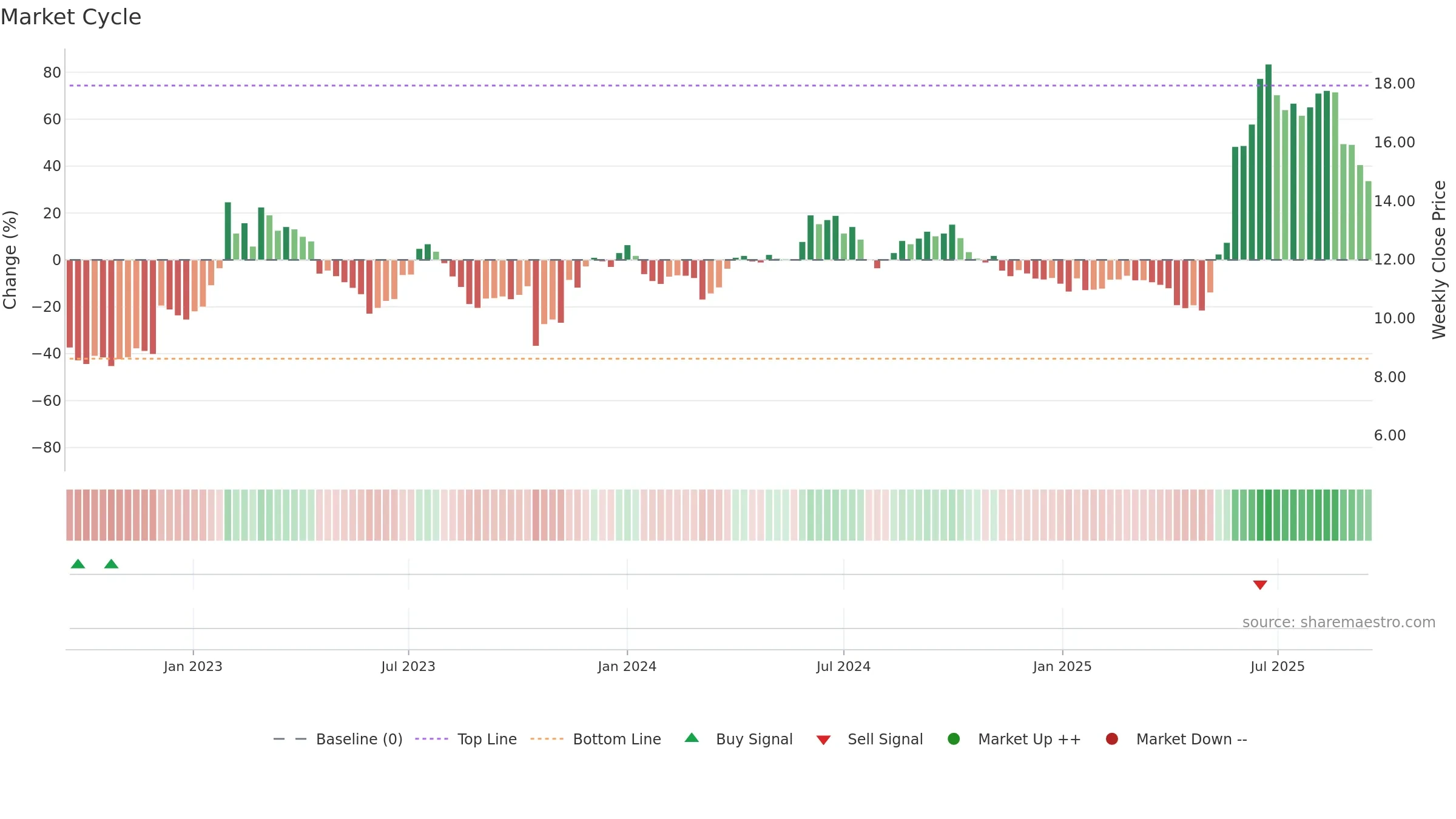The image size is (1456, 819).
Task: Click the tallest green bar above the top line
Action: point(1269,162)
